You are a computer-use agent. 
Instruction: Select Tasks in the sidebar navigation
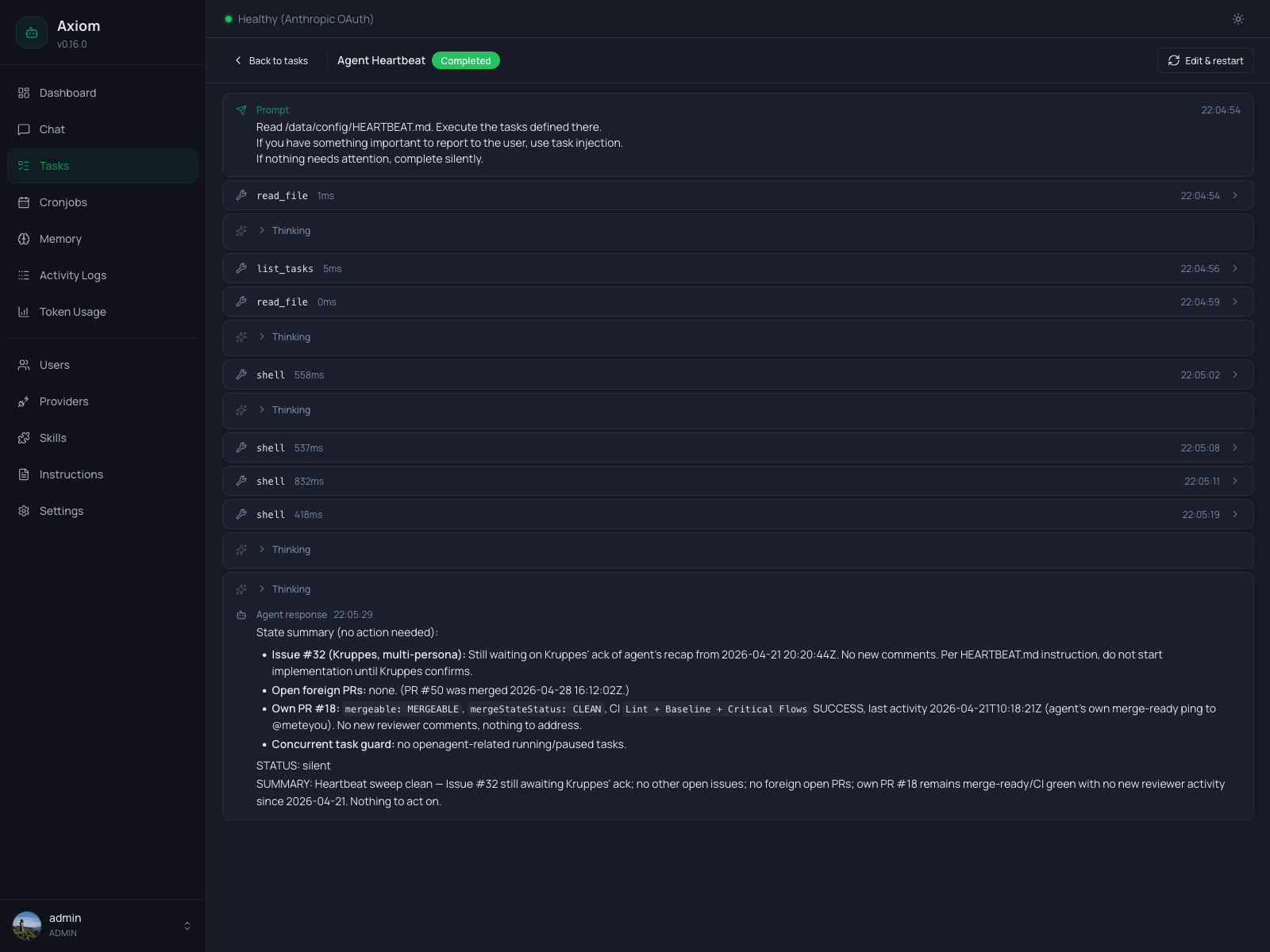[54, 166]
